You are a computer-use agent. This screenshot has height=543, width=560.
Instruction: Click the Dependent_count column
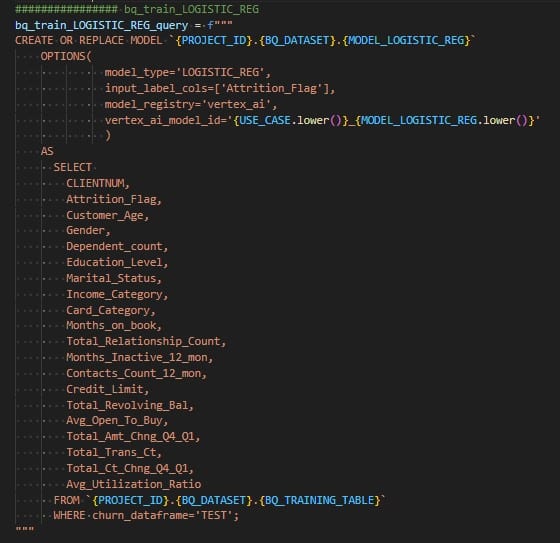114,246
